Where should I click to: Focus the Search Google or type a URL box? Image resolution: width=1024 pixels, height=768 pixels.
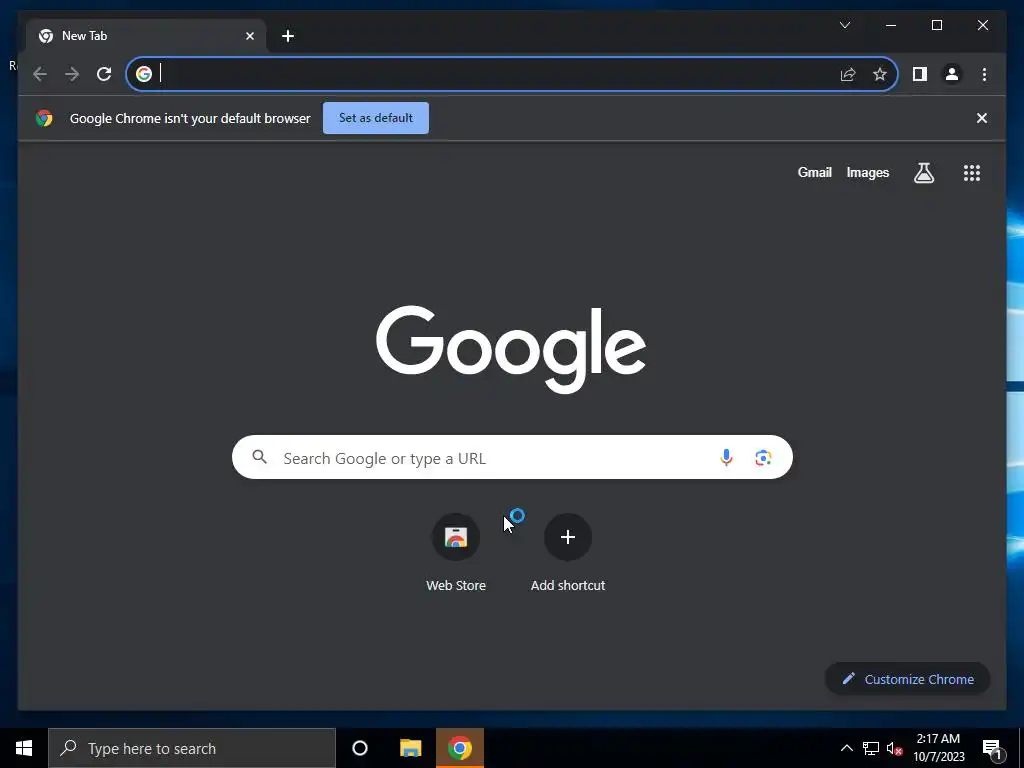click(x=512, y=457)
